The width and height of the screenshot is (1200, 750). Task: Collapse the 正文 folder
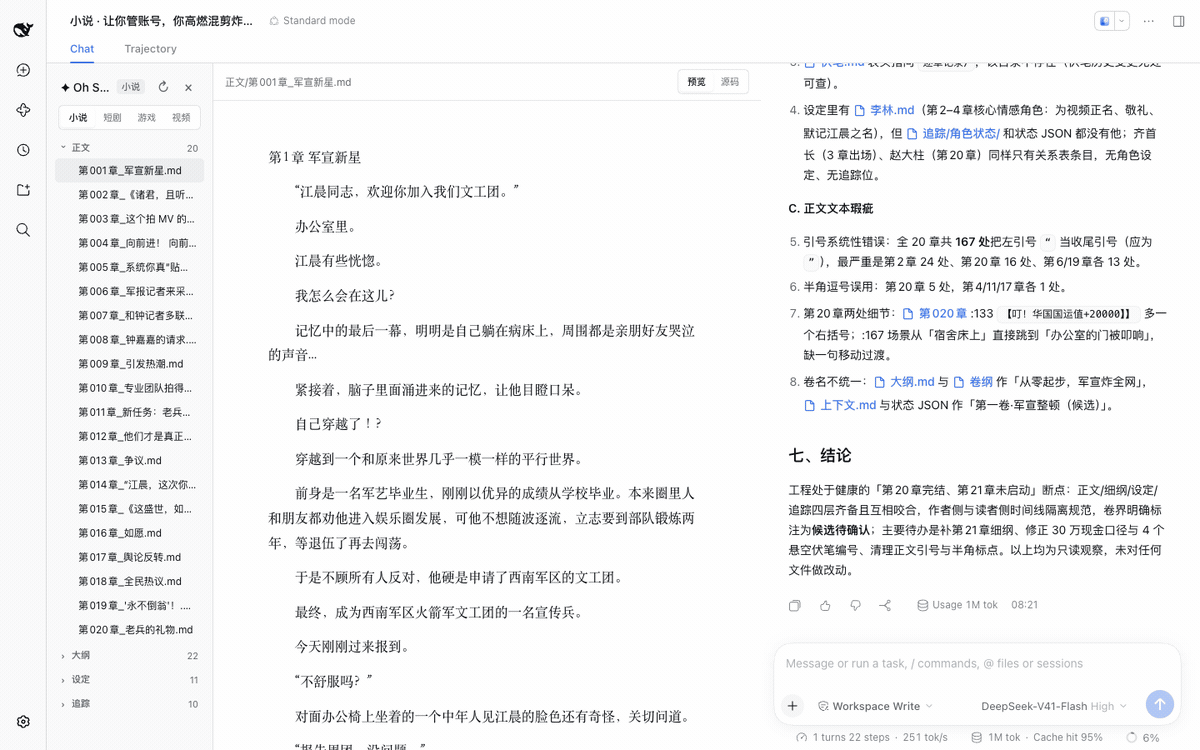(130, 147)
